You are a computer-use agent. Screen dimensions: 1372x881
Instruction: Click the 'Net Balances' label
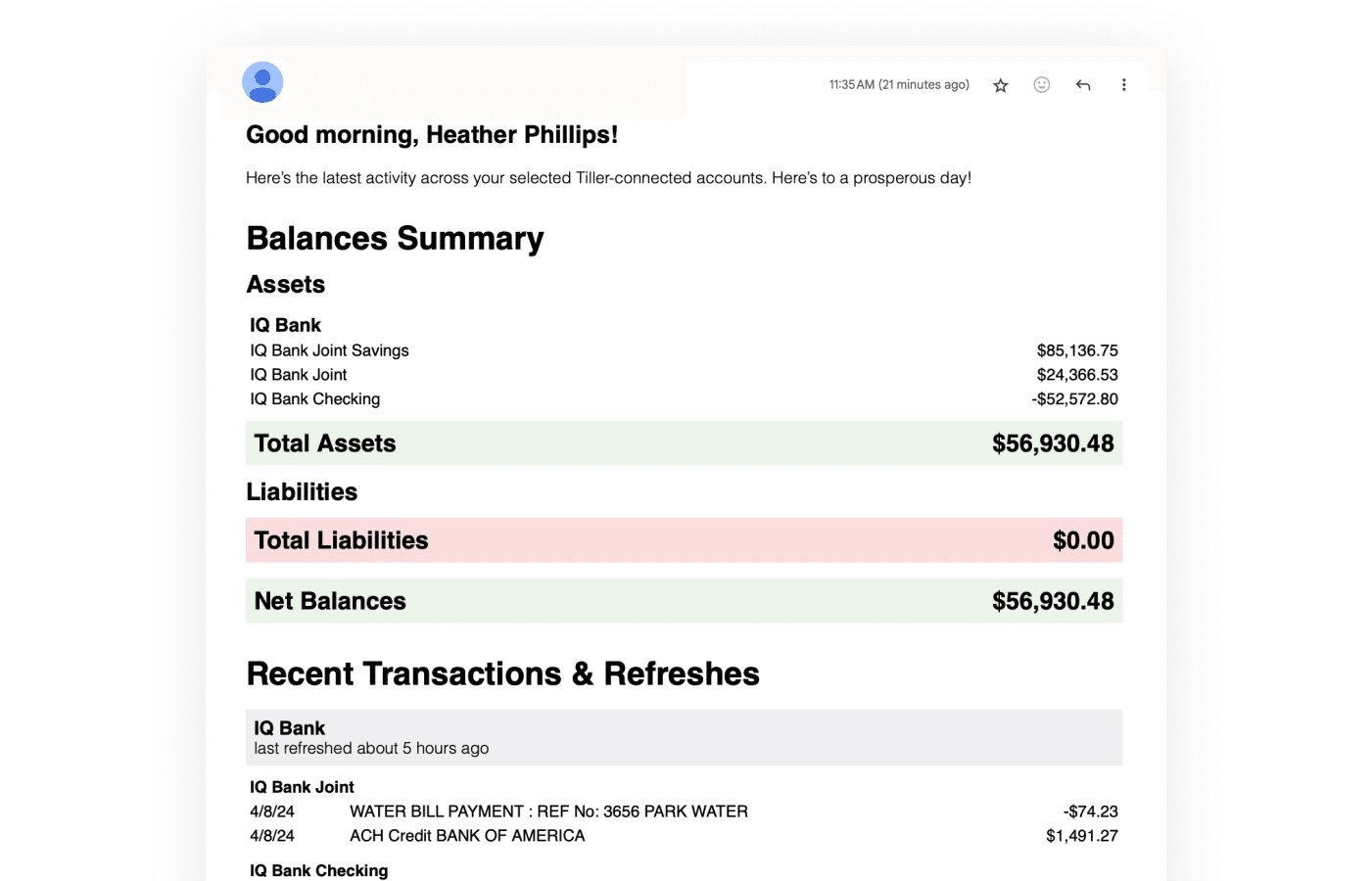(x=330, y=601)
